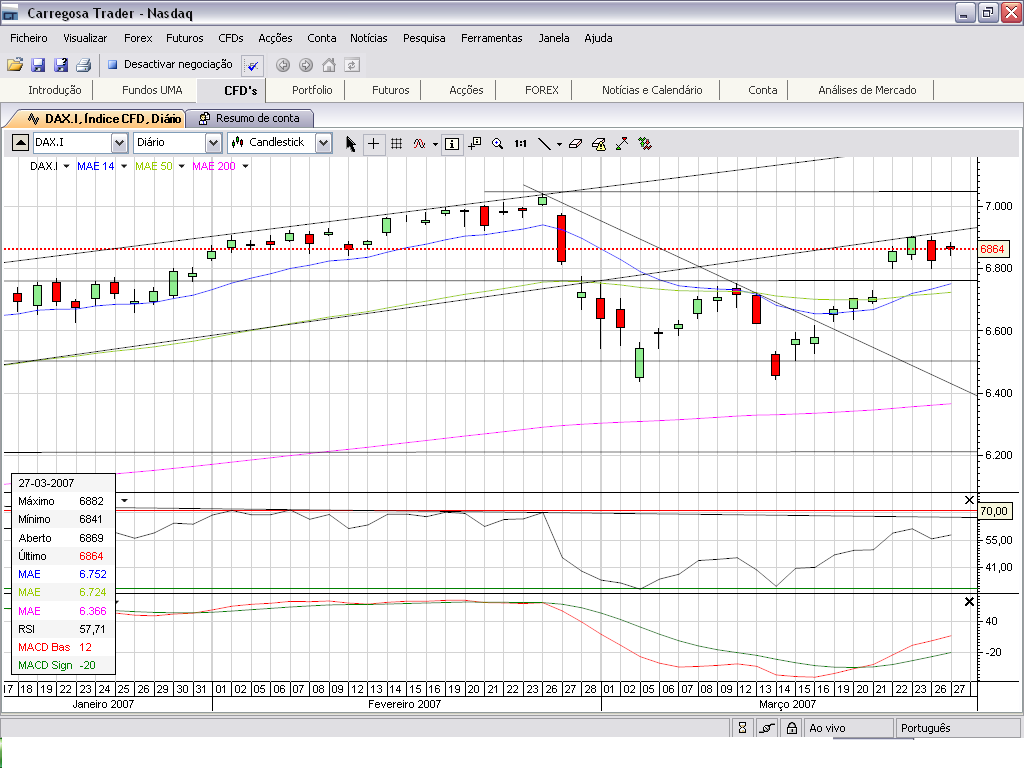Open the Diário period dropdown
This screenshot has width=1024, height=768.
point(214,142)
